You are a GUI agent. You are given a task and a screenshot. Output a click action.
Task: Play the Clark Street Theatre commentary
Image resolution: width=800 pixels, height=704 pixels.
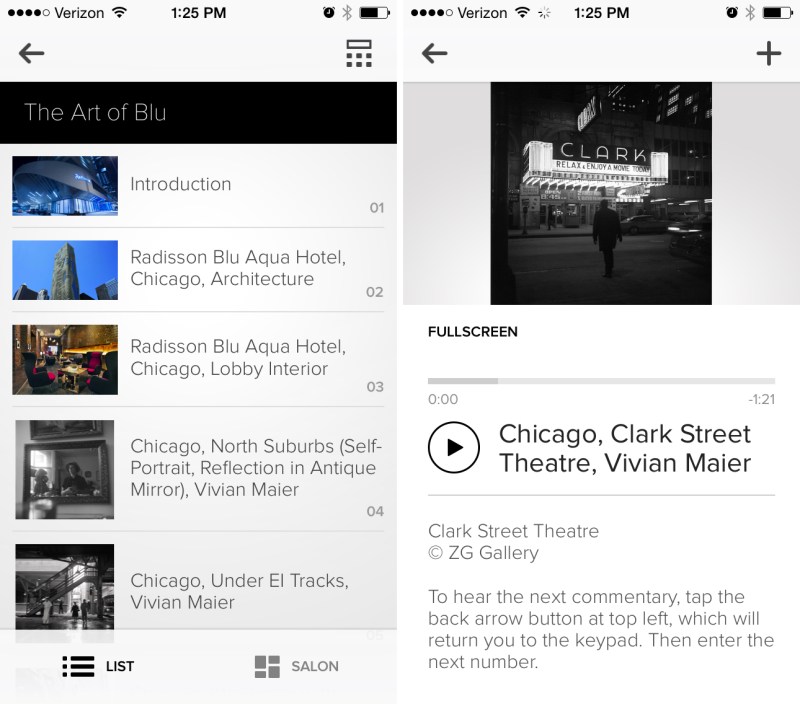[x=454, y=447]
